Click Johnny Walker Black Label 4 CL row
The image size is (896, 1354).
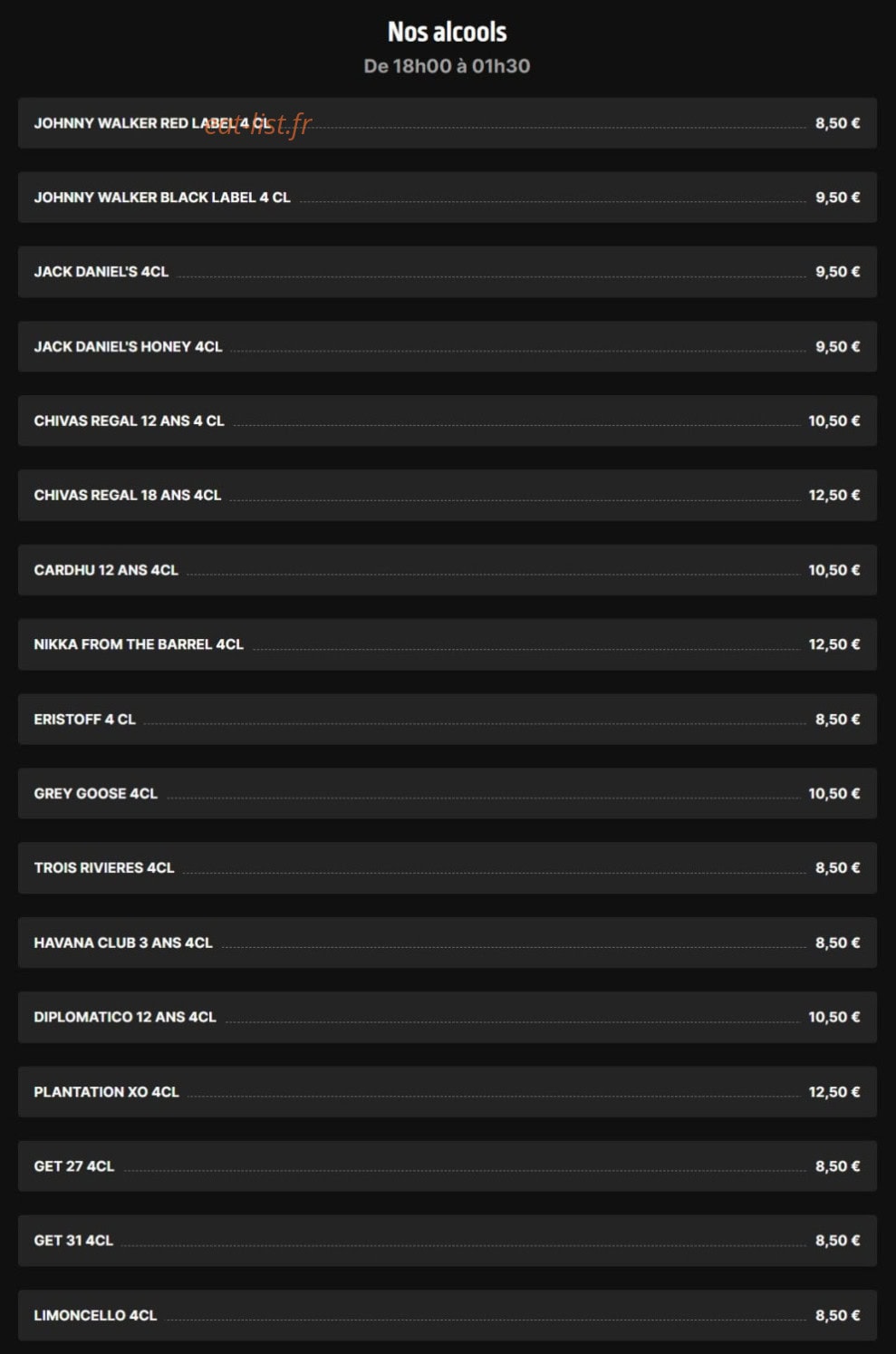[447, 198]
